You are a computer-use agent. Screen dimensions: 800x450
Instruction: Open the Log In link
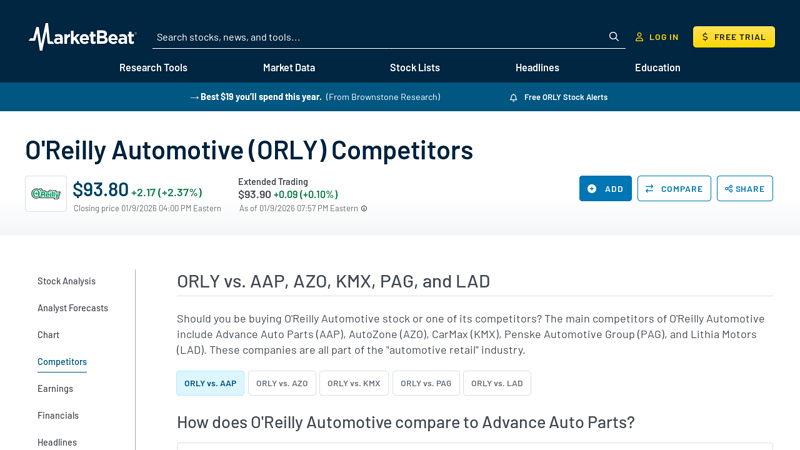click(x=657, y=37)
